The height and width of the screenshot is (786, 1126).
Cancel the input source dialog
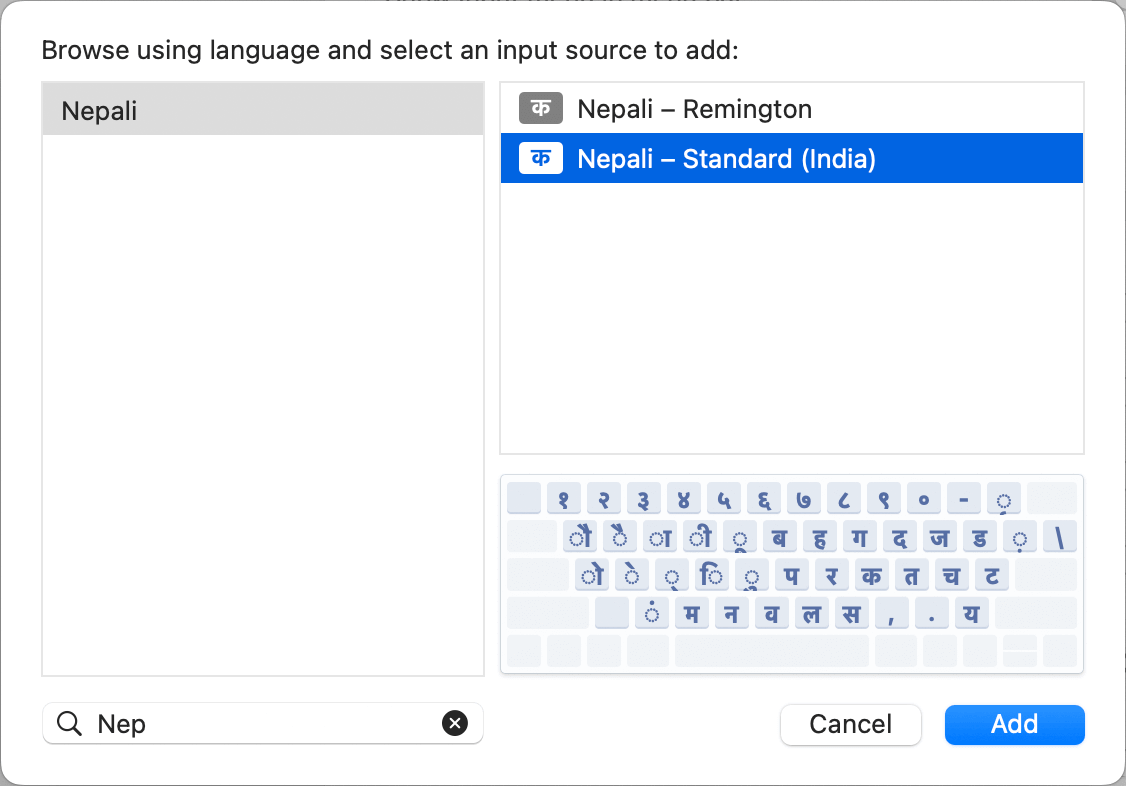850,724
